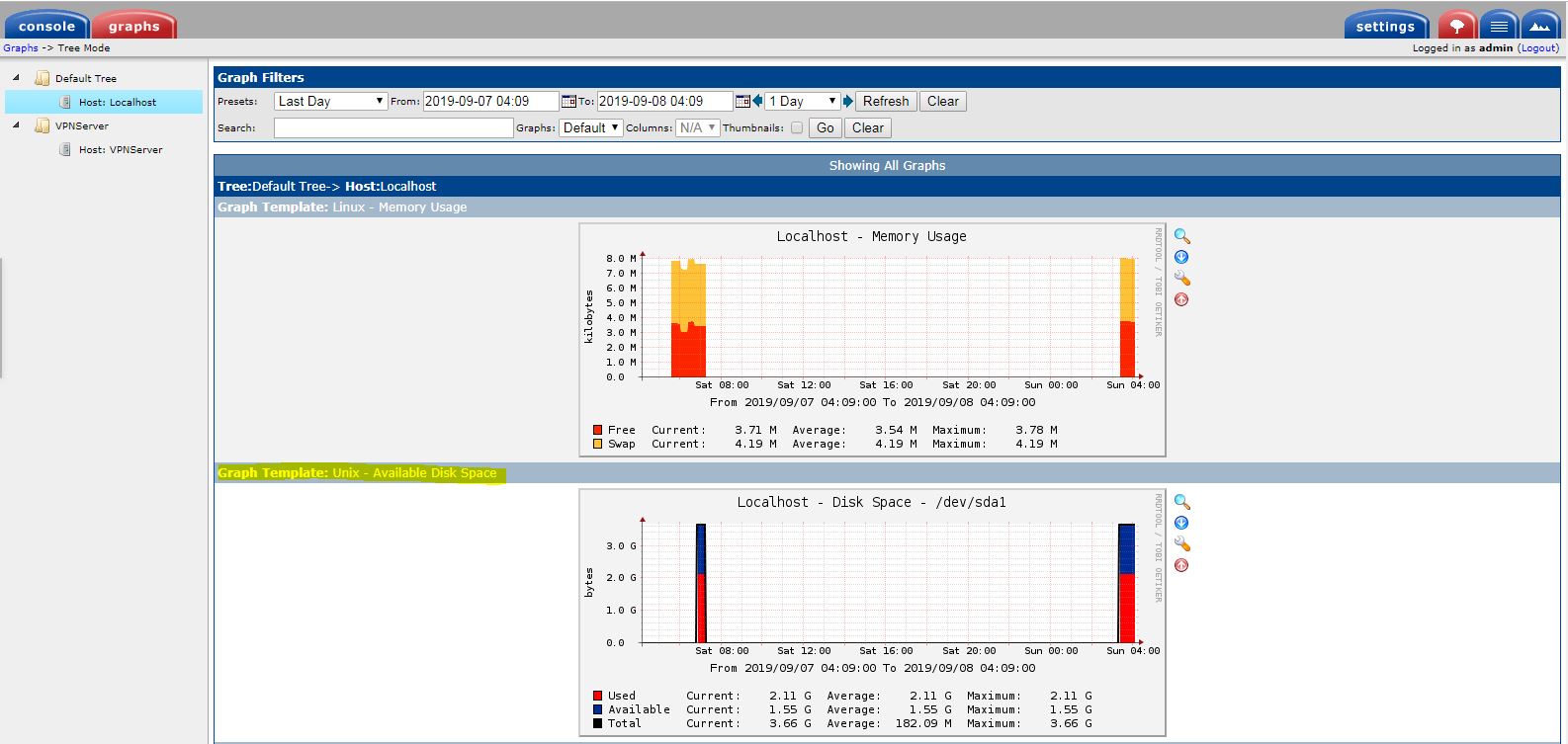Click the Graphs breadcrumb link
This screenshot has width=1568, height=744.
[x=21, y=47]
